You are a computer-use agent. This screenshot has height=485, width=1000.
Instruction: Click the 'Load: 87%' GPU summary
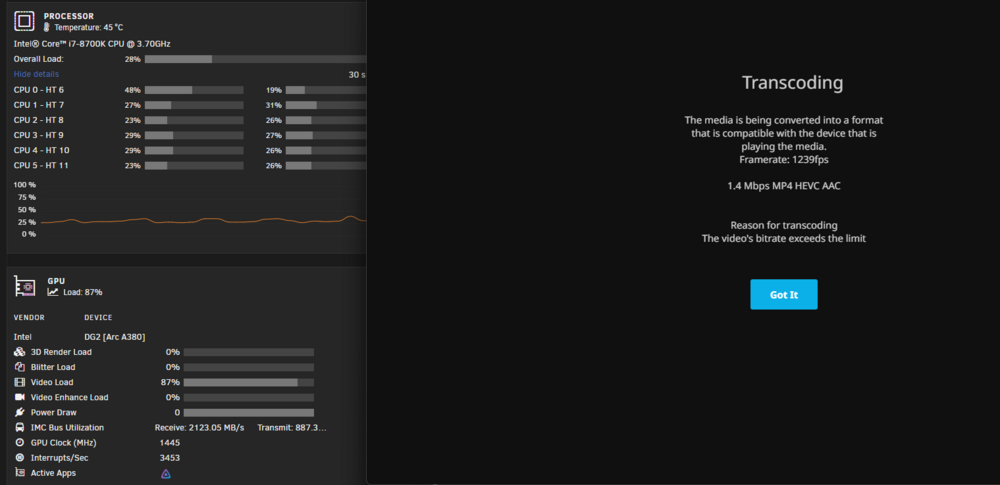(83, 292)
